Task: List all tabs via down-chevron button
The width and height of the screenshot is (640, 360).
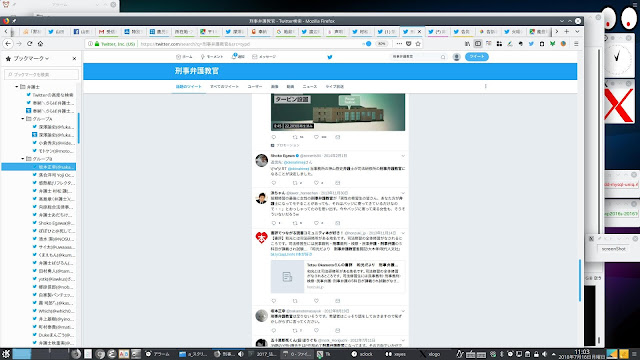Action: tap(577, 31)
